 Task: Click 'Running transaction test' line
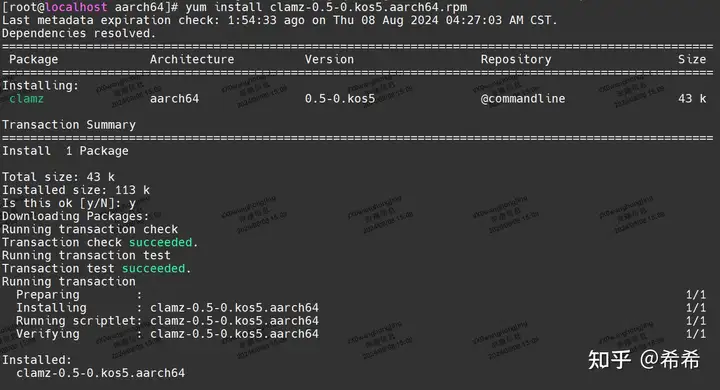[x=86, y=255]
